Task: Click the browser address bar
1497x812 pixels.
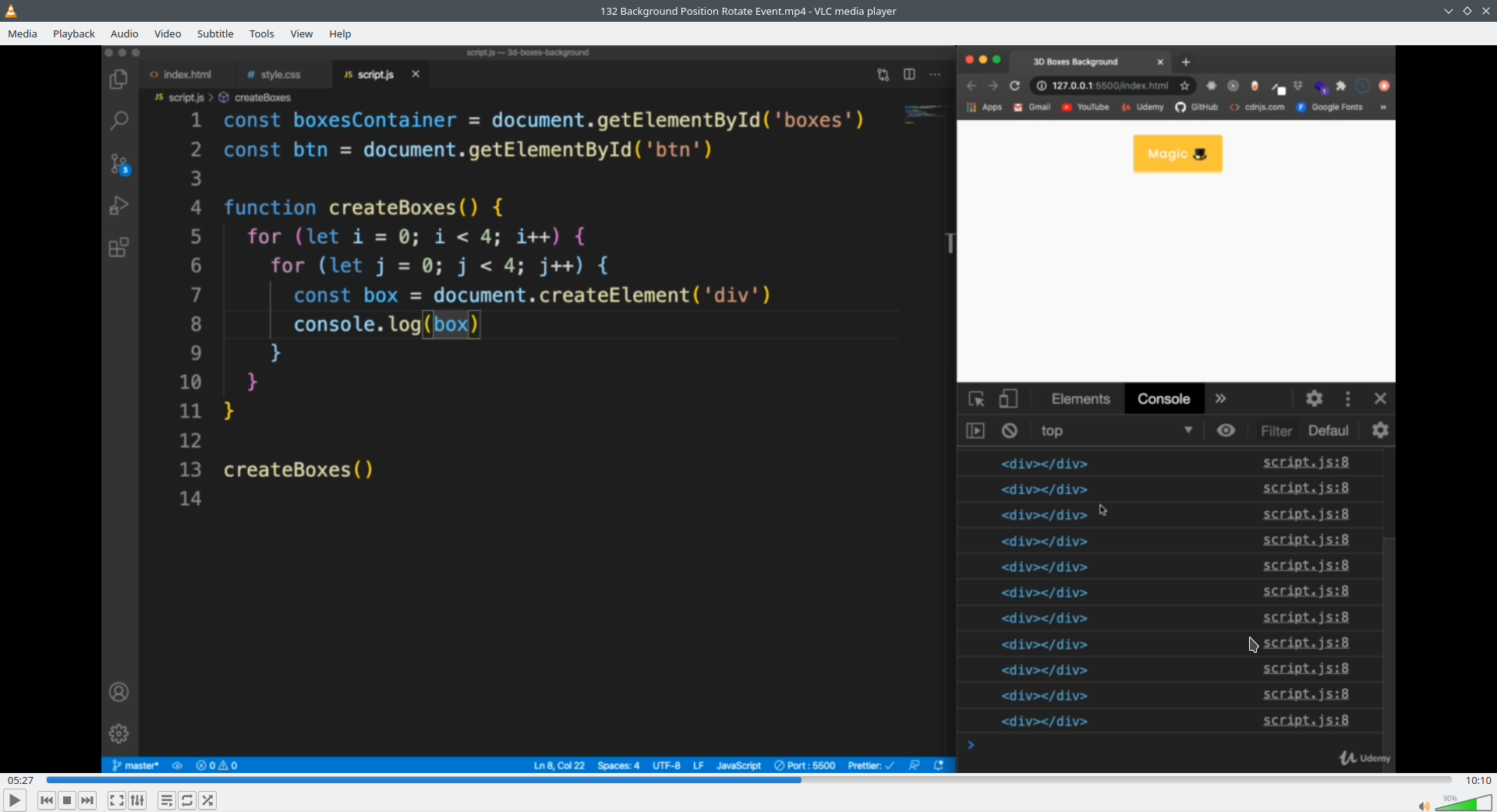Action: tap(1110, 86)
